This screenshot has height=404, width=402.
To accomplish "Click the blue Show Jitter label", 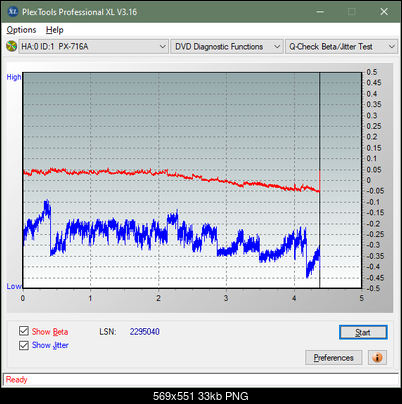I will point(50,345).
